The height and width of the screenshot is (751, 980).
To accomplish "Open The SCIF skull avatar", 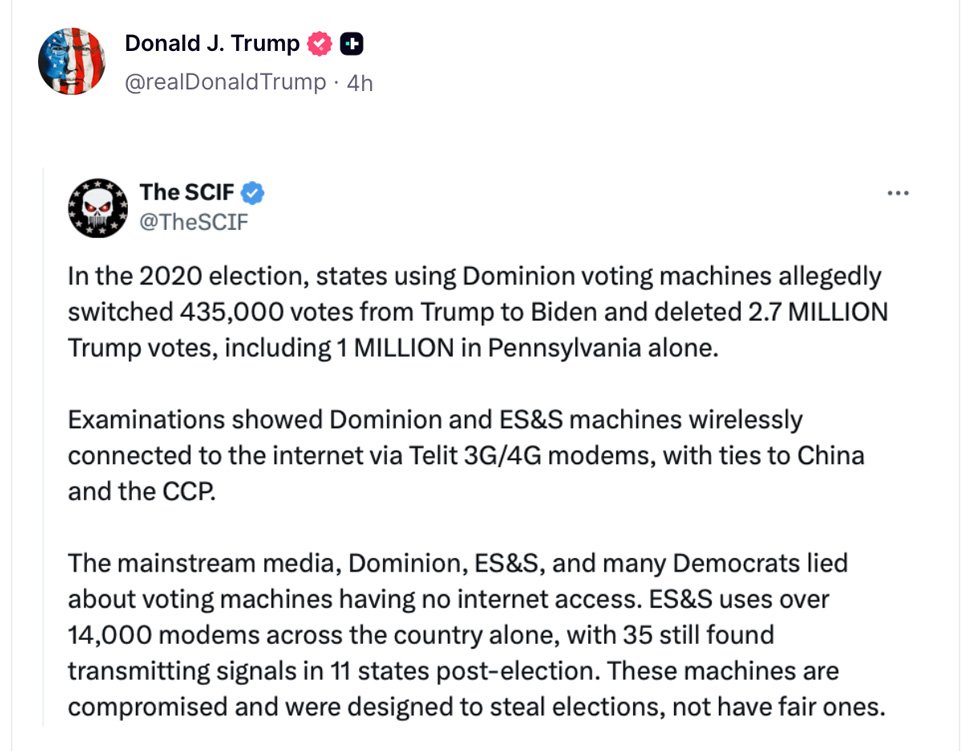I will pos(97,207).
